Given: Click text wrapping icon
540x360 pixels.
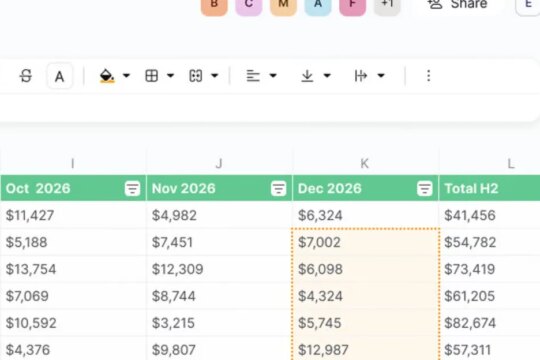Looking at the screenshot, I should (x=361, y=75).
